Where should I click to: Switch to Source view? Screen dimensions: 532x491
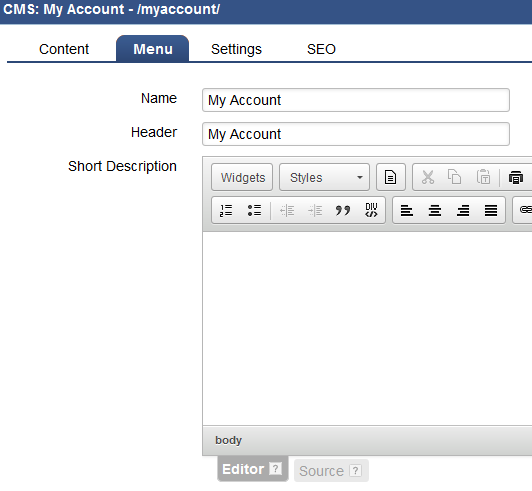coord(331,471)
